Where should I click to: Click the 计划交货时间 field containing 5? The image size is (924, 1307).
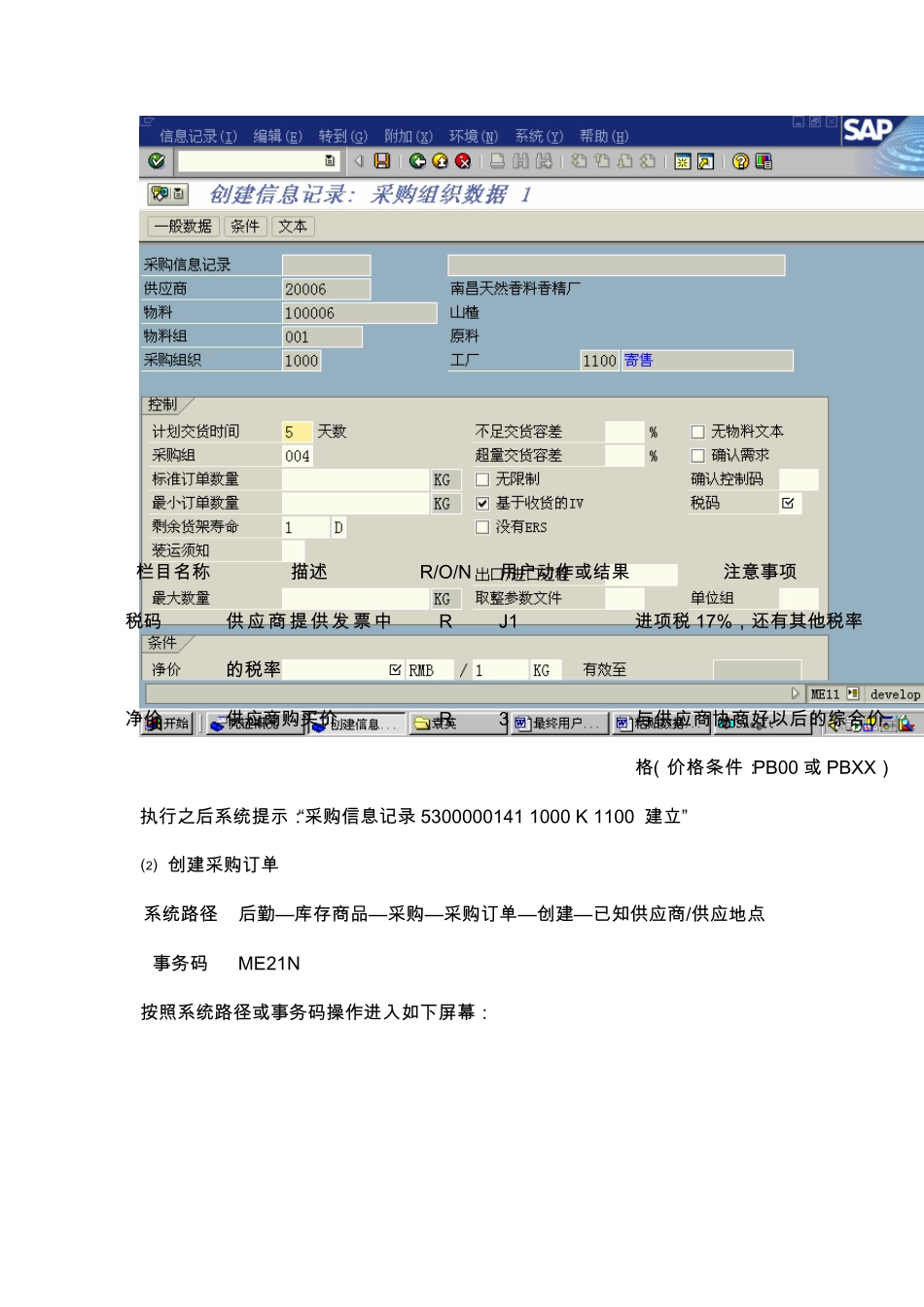point(297,432)
